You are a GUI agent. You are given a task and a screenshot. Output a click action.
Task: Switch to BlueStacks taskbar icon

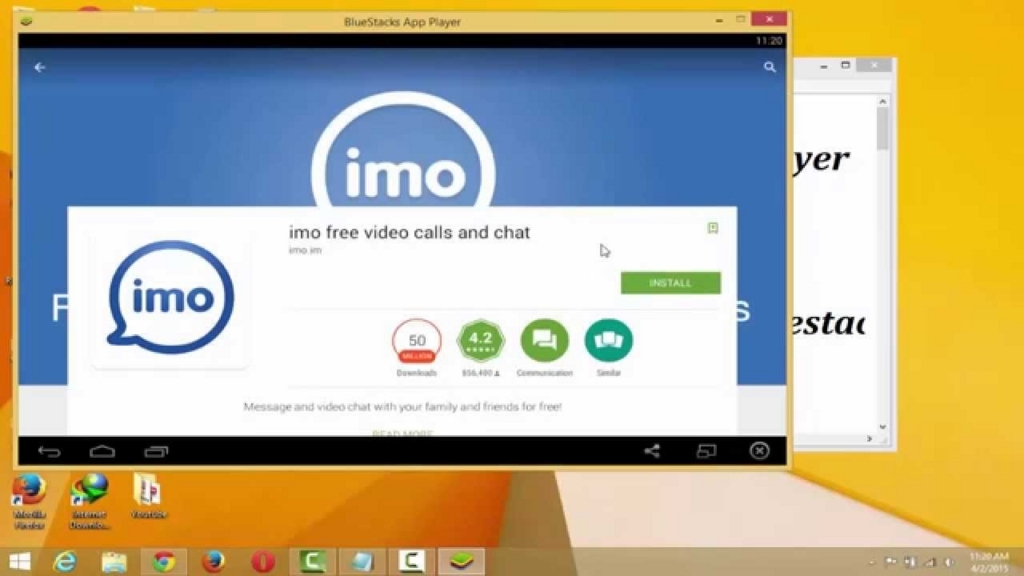point(461,562)
